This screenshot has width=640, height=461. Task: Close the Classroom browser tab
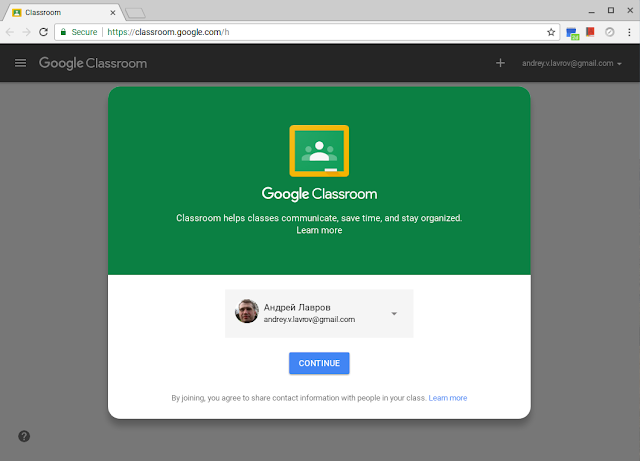(113, 13)
